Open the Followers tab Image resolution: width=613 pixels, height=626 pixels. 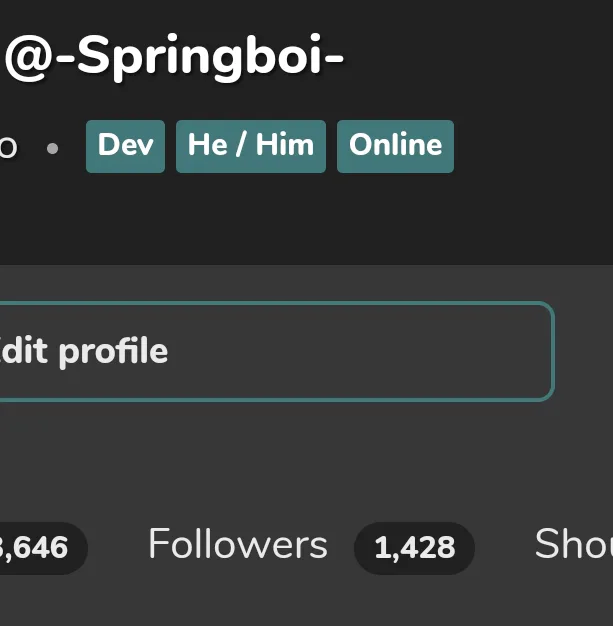[x=238, y=545]
